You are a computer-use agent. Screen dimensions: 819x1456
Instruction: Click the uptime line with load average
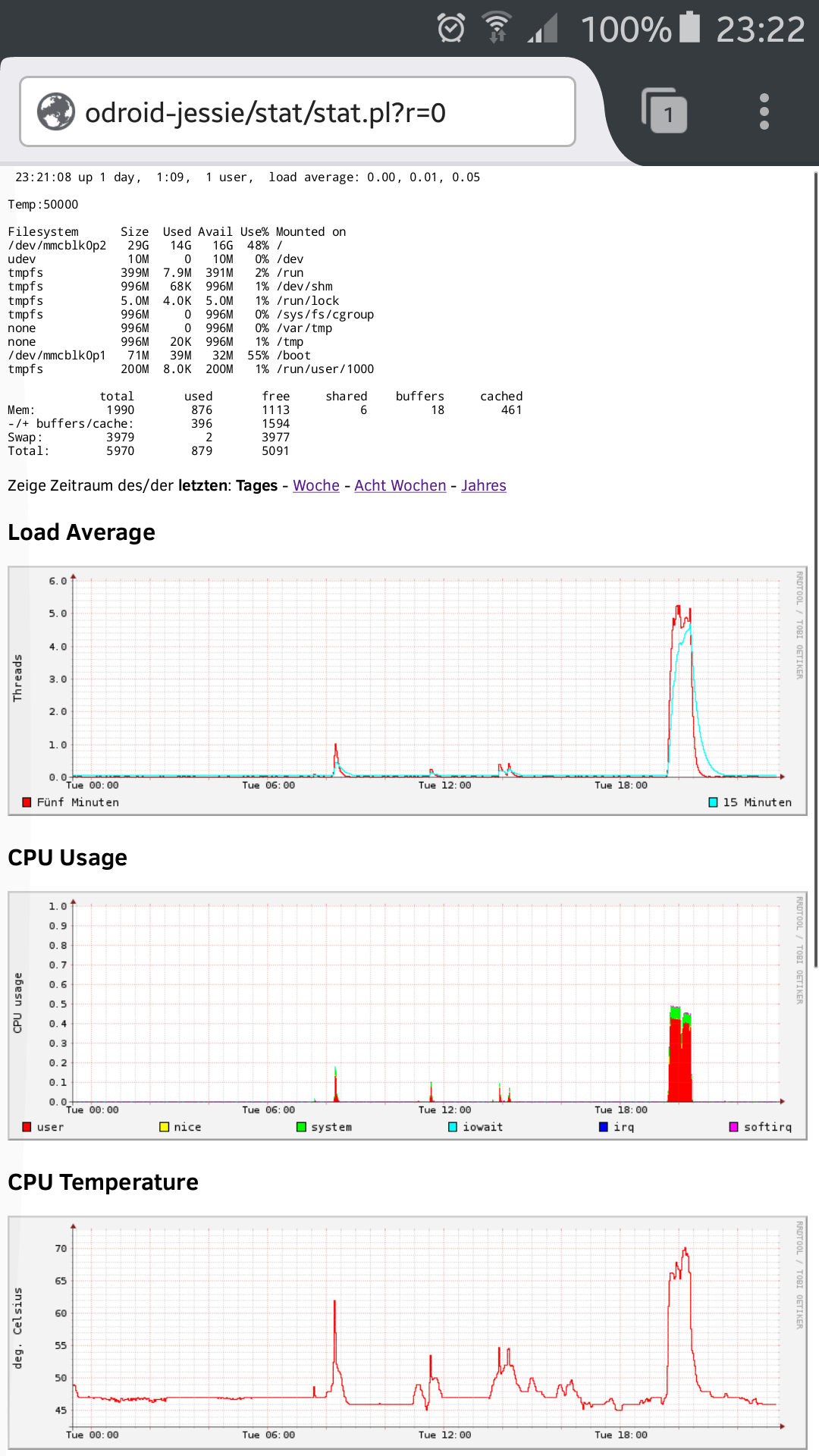pos(247,177)
